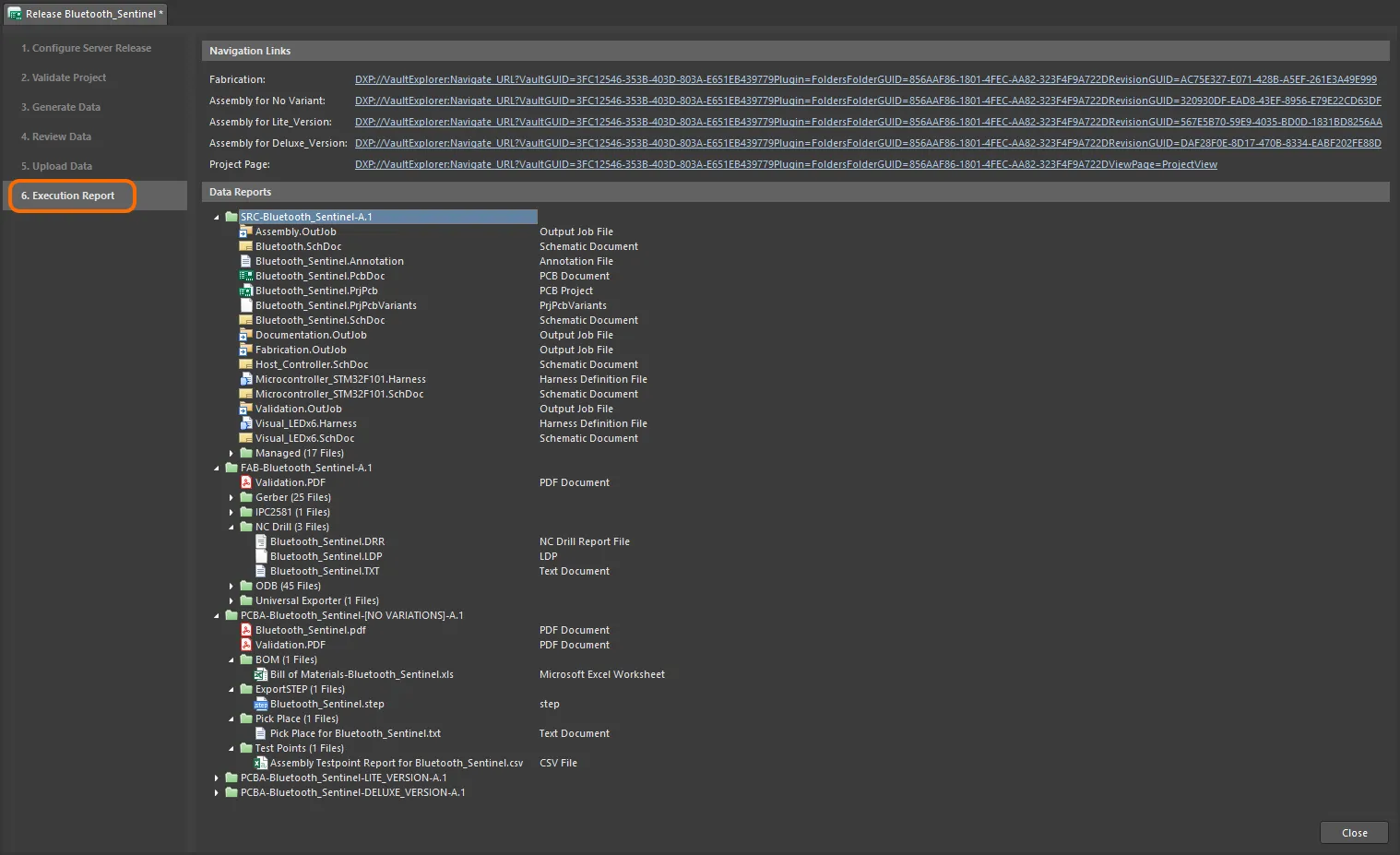Screen dimensions: 1400x855
Task: Collapse the ExportSTEP (1 Files) folder
Action: pyautogui.click(x=231, y=690)
